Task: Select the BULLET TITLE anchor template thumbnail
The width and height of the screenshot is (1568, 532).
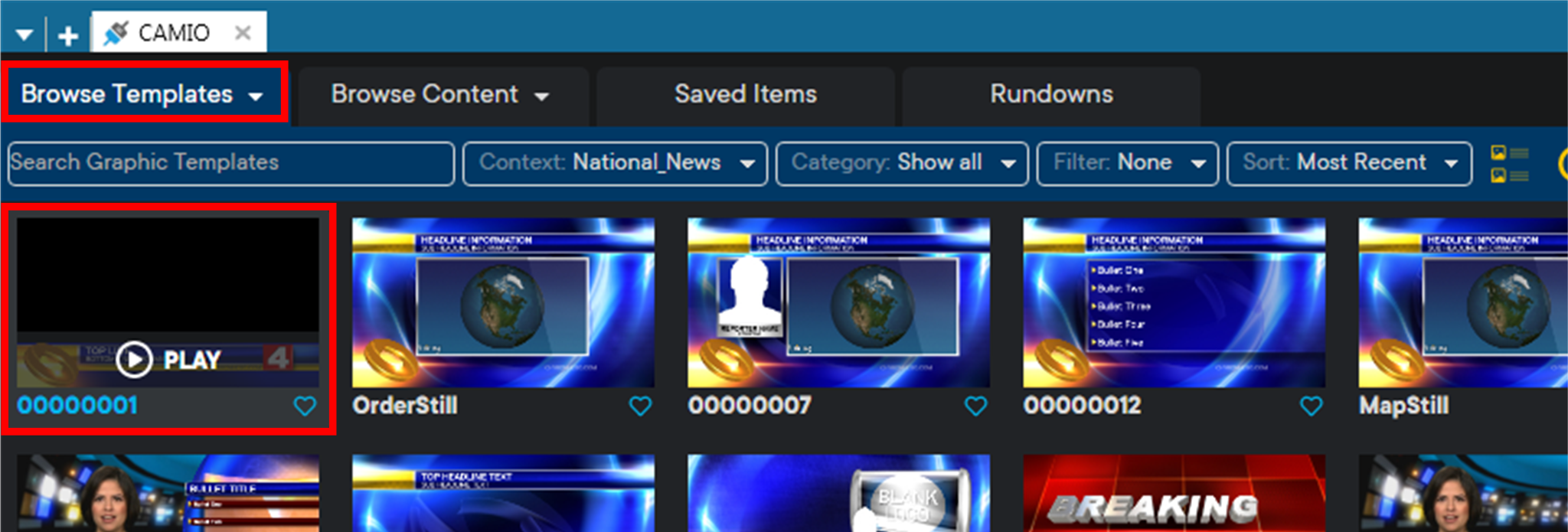Action: [168, 493]
